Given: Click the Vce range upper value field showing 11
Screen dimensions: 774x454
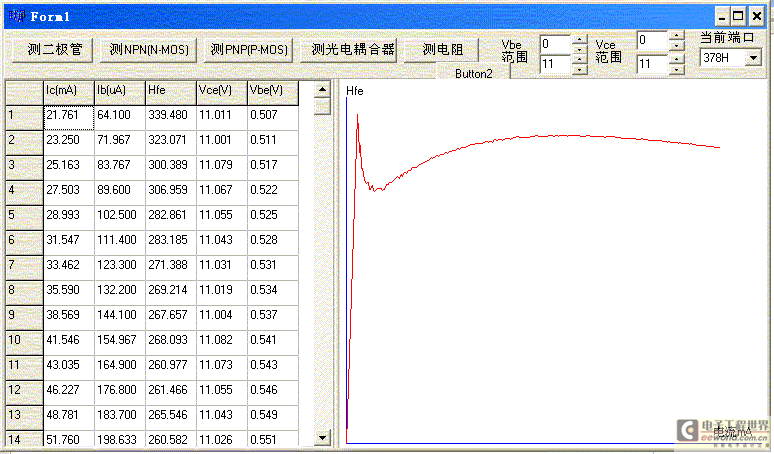Looking at the screenshot, I should (653, 64).
